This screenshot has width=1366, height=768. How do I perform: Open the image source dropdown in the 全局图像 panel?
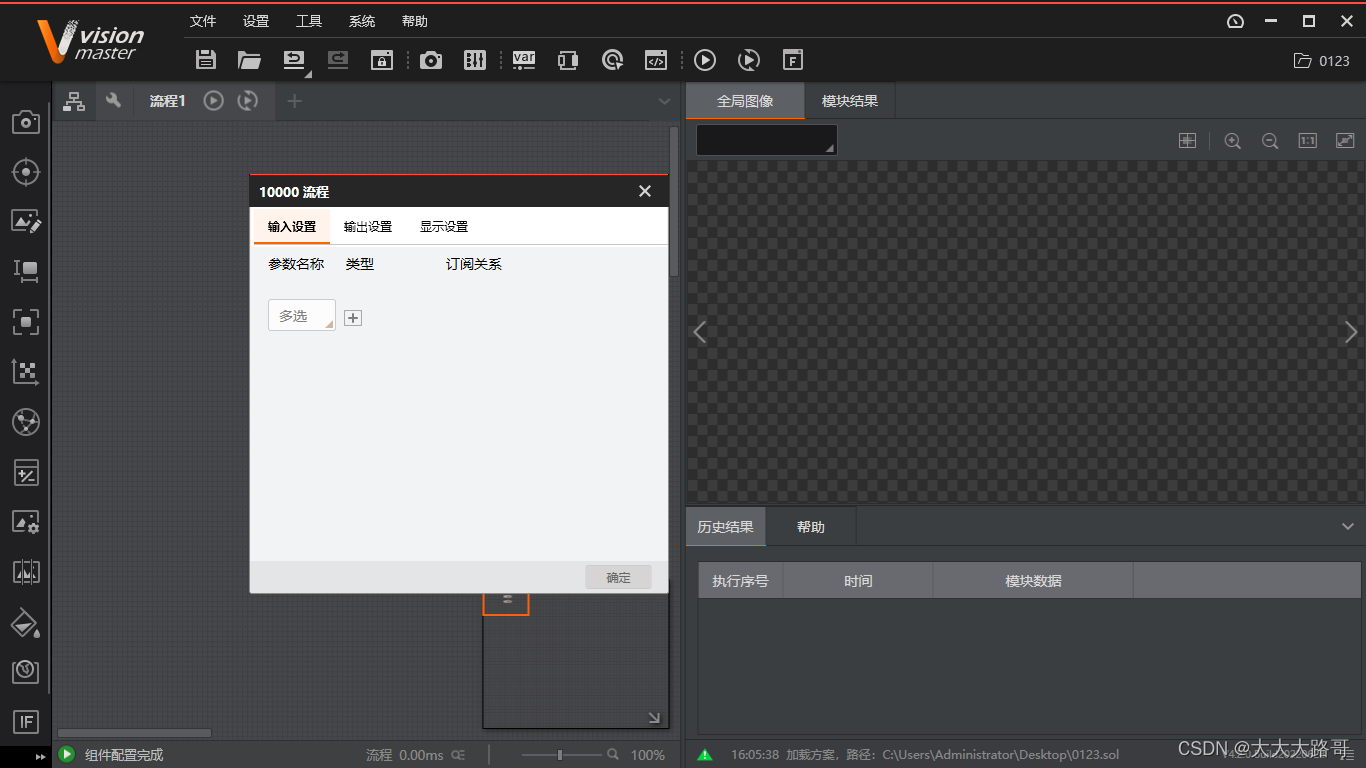click(767, 141)
